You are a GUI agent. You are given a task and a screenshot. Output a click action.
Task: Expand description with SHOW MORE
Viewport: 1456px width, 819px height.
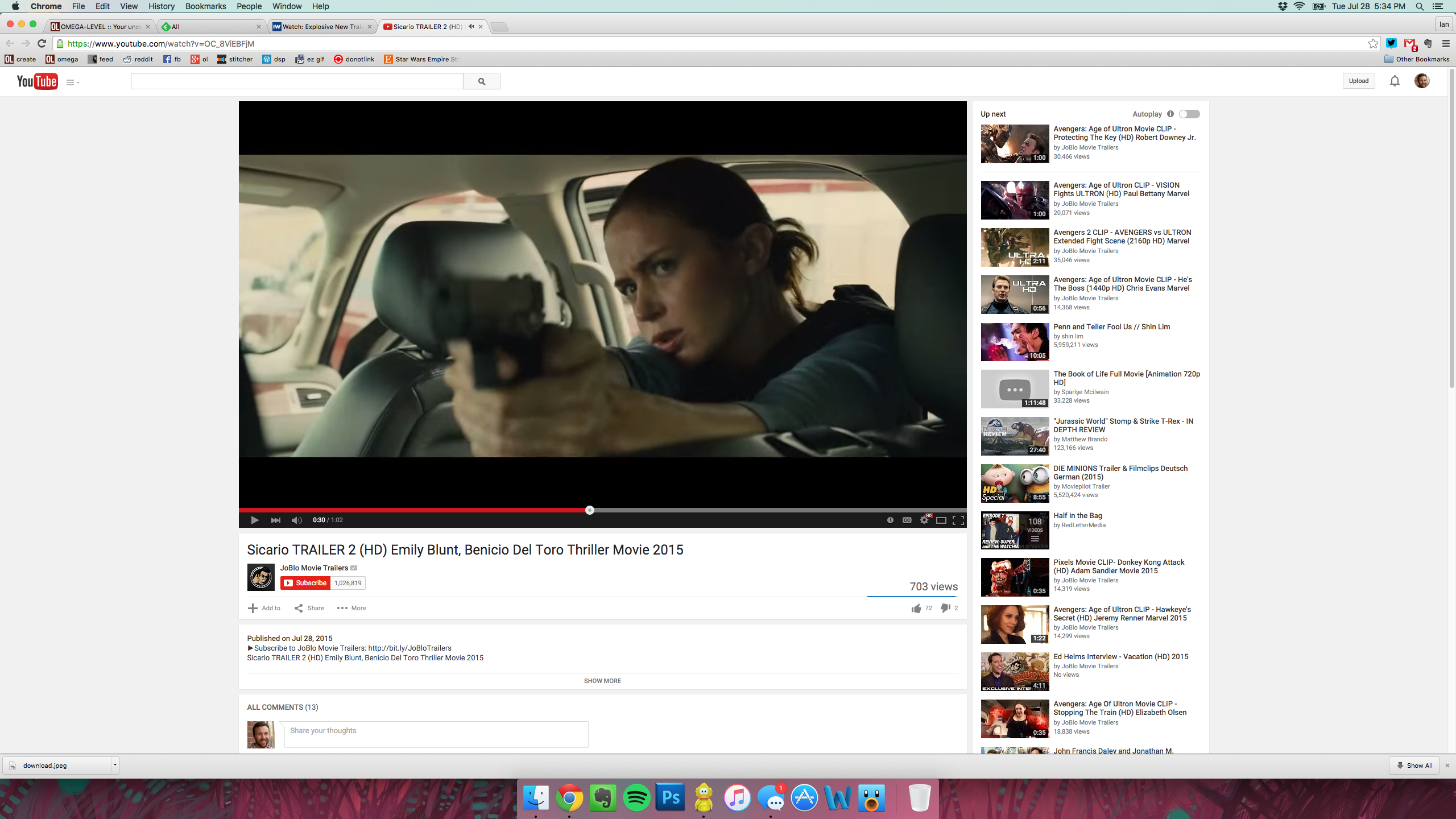tap(602, 681)
